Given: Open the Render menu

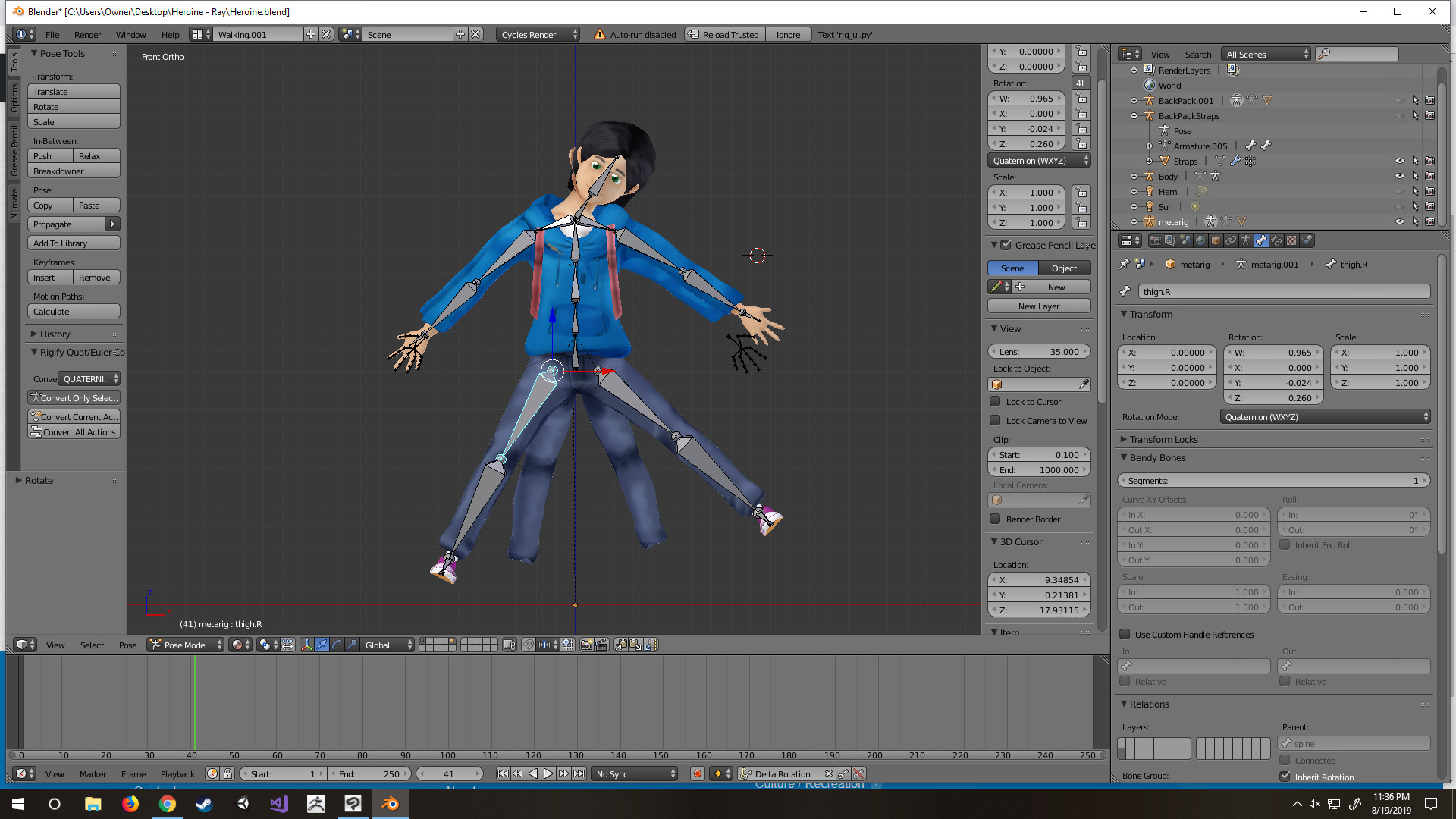Looking at the screenshot, I should (87, 35).
